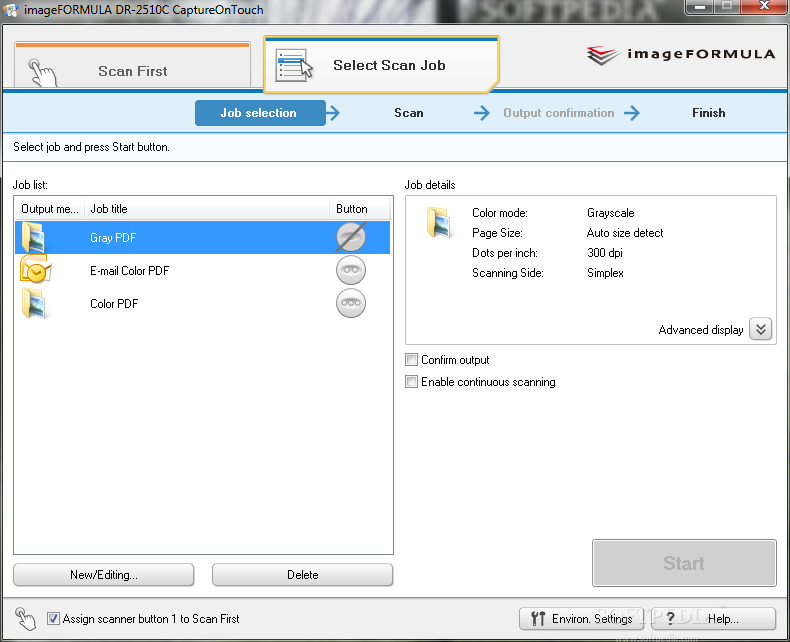Click the E-mail Color PDF mail icon
790x642 pixels.
(35, 269)
